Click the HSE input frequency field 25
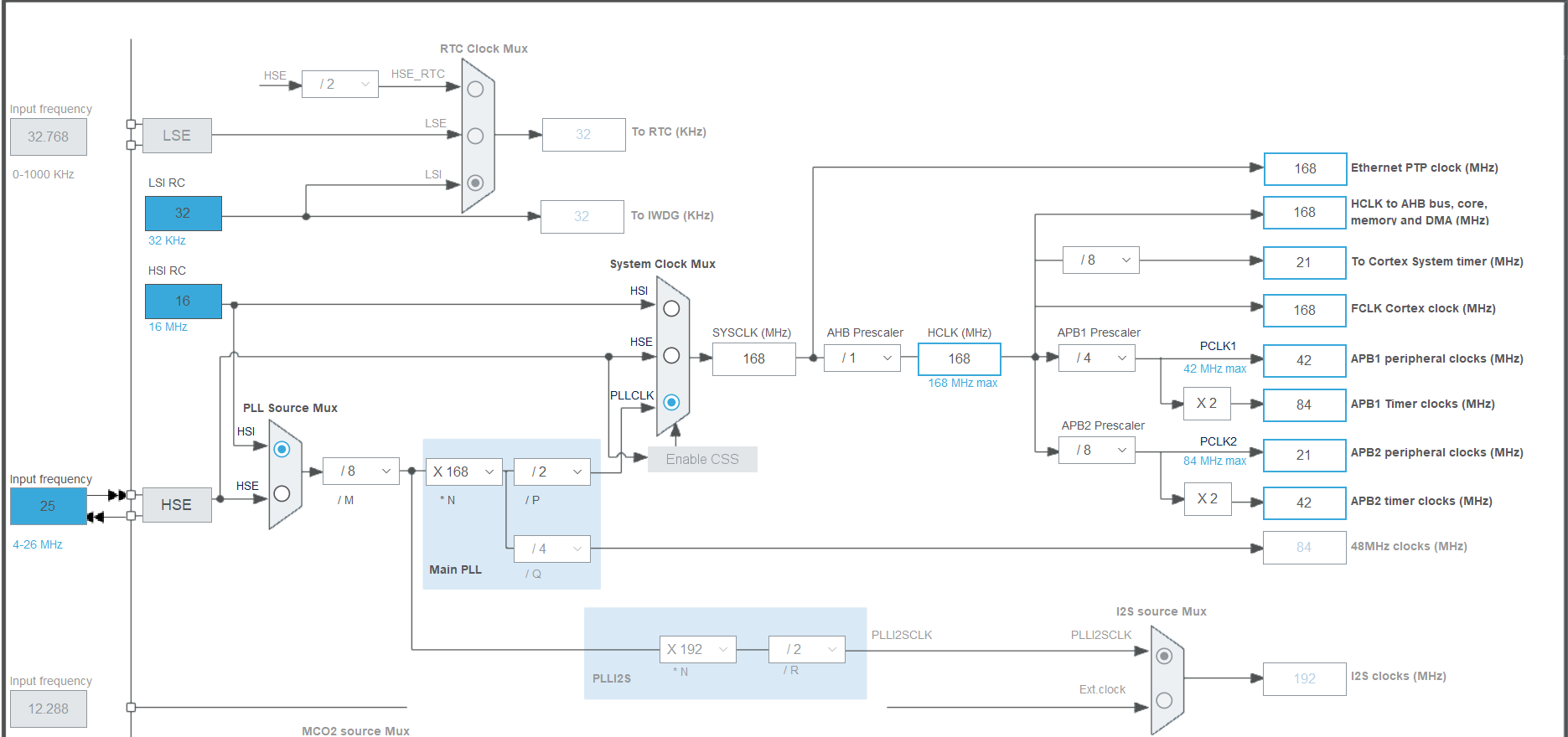1568x737 pixels. [x=49, y=507]
